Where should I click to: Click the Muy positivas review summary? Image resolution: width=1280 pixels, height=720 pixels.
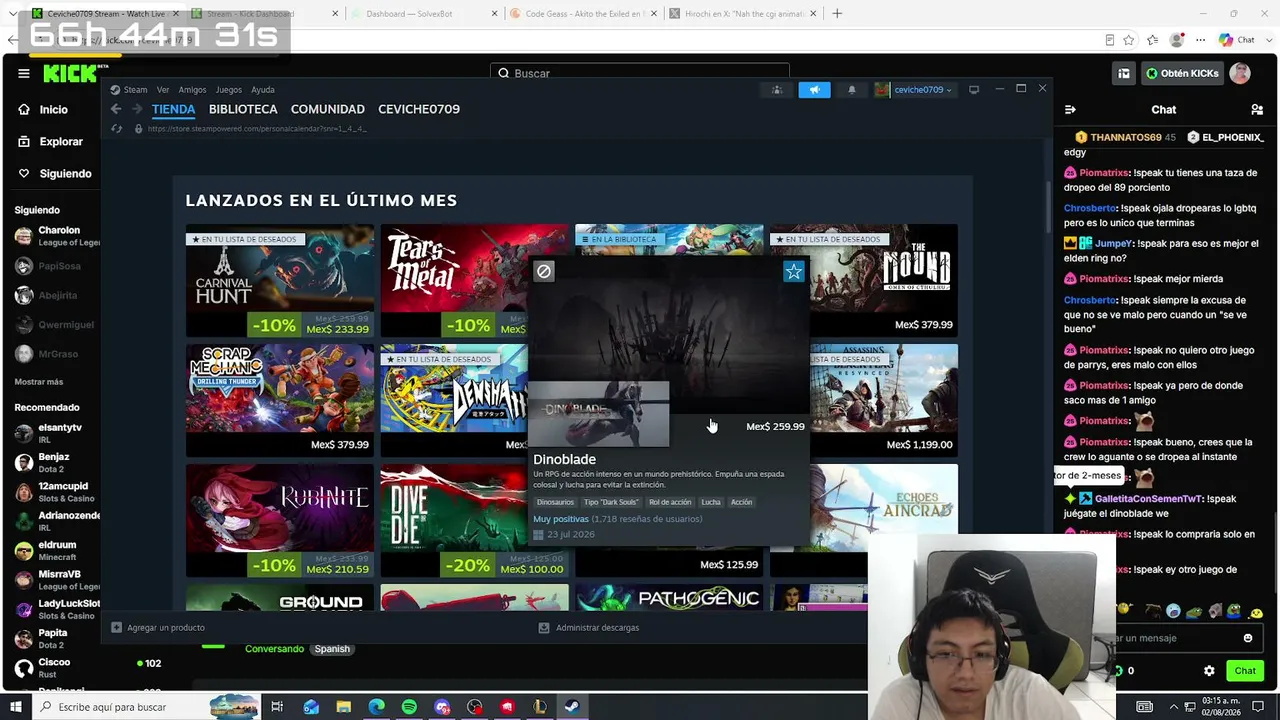[x=561, y=519]
